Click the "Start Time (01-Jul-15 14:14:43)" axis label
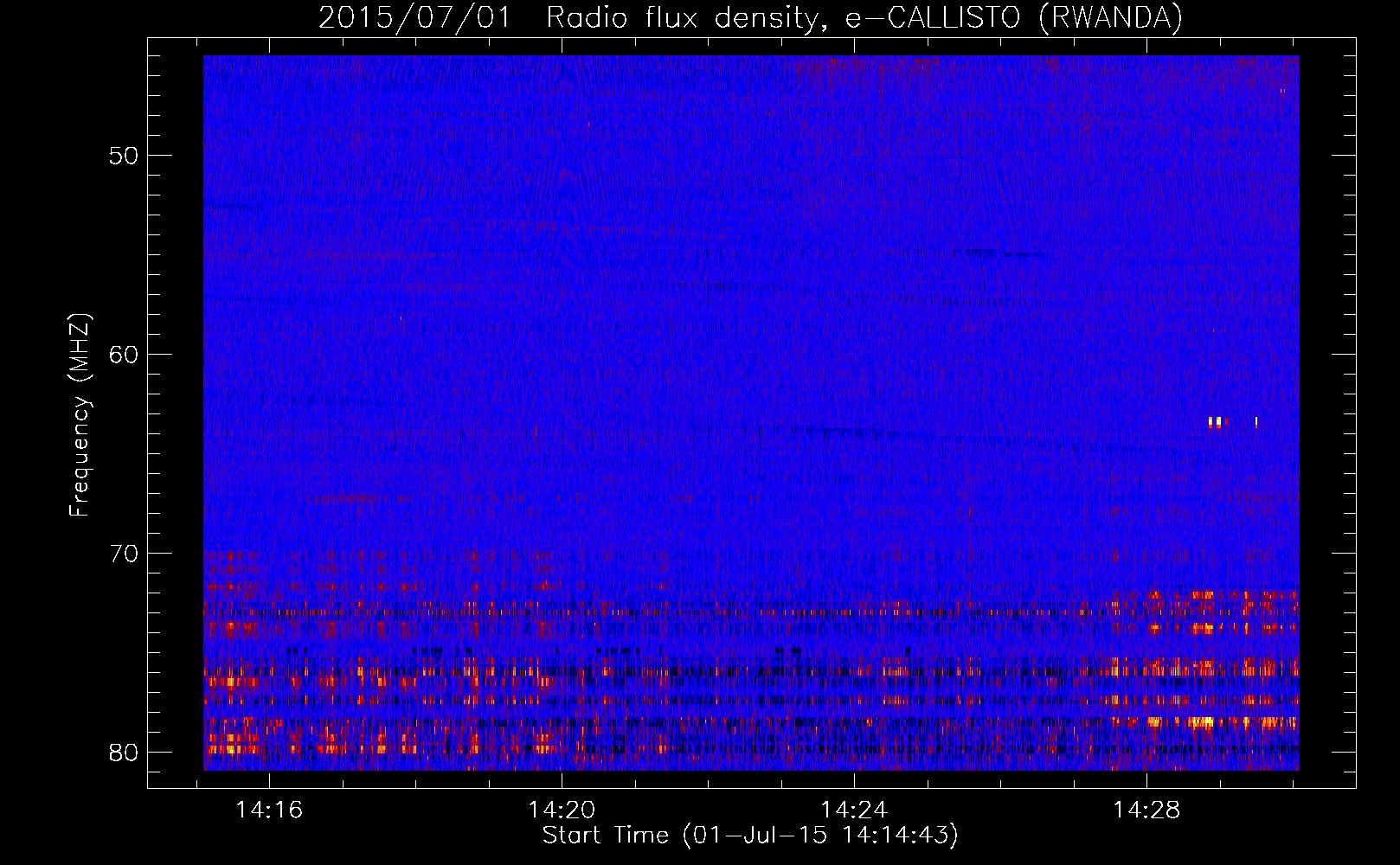Viewport: 1400px width, 865px height. click(x=750, y=836)
